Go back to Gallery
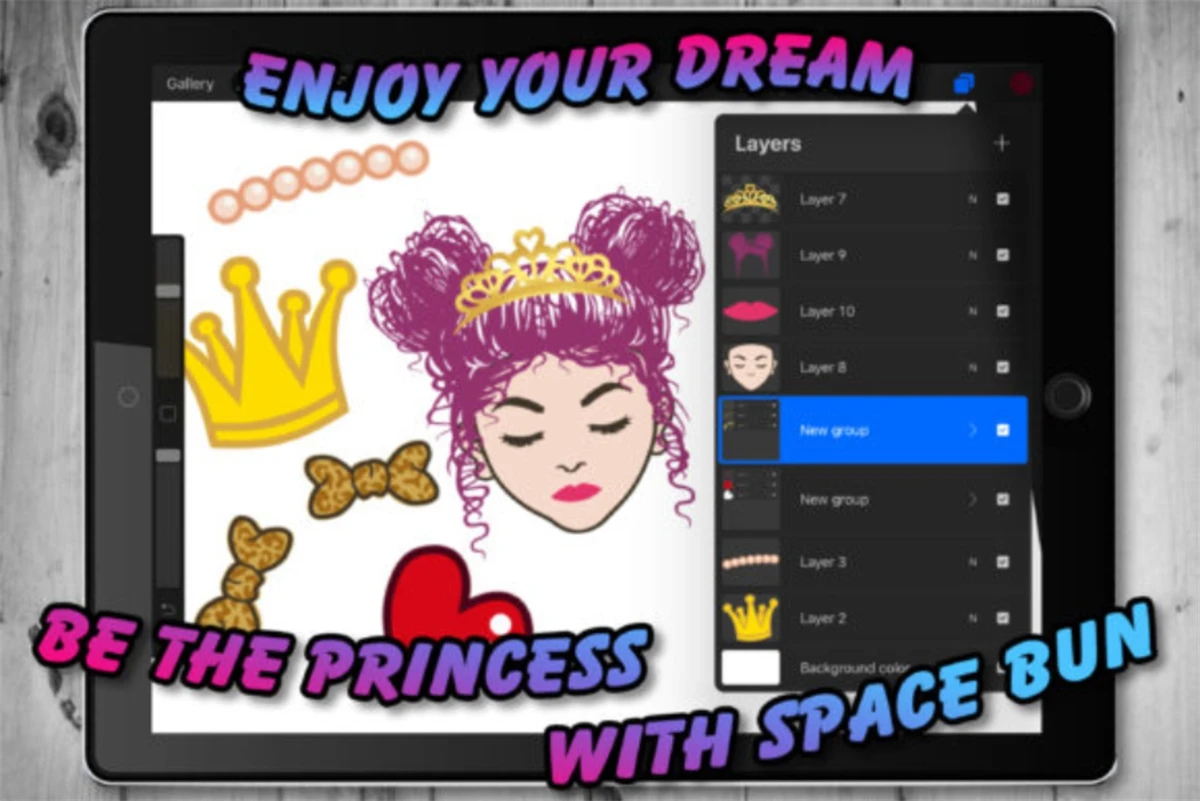The width and height of the screenshot is (1200, 801). coord(190,84)
